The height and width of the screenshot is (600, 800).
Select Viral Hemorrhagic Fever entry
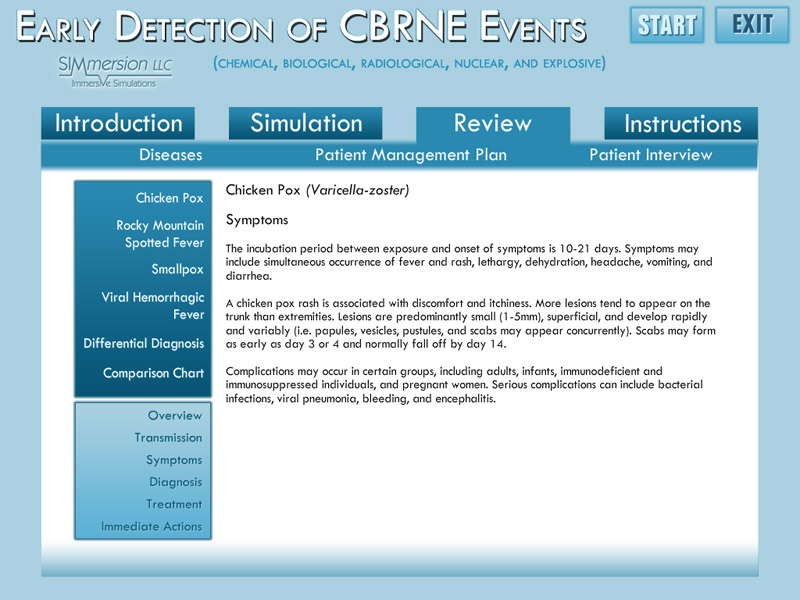click(153, 306)
